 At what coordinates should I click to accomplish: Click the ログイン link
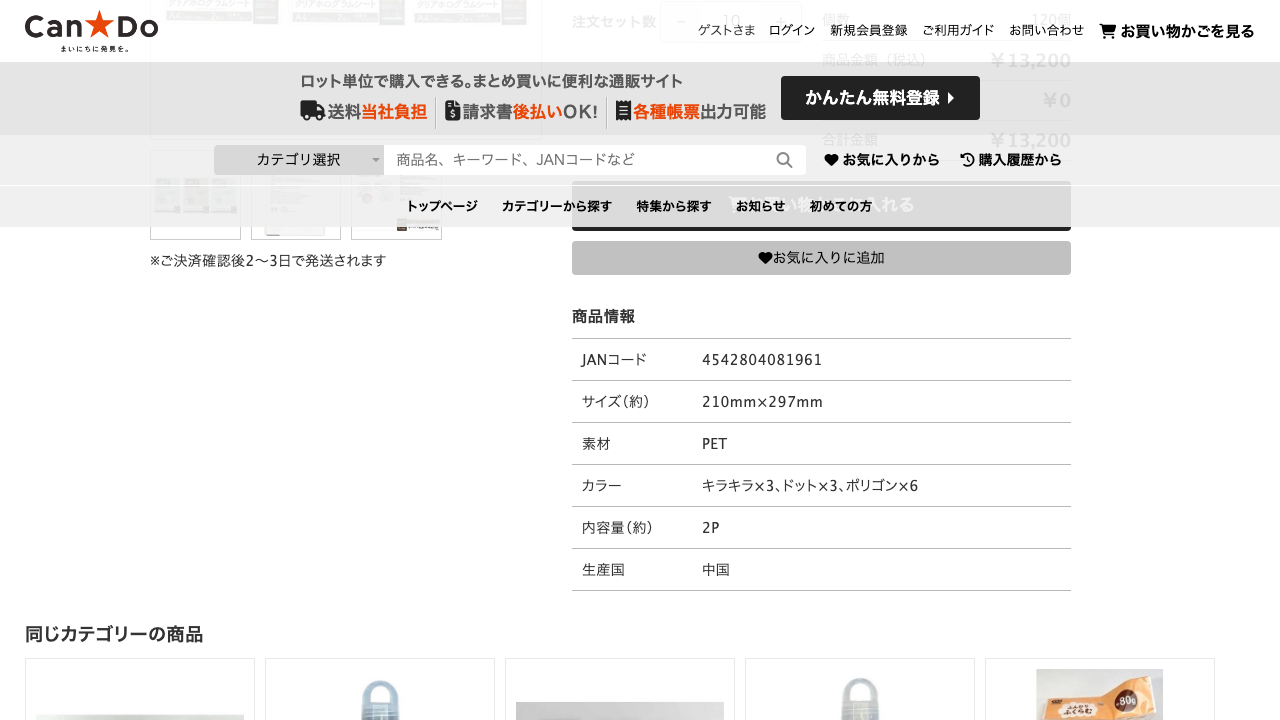click(792, 30)
